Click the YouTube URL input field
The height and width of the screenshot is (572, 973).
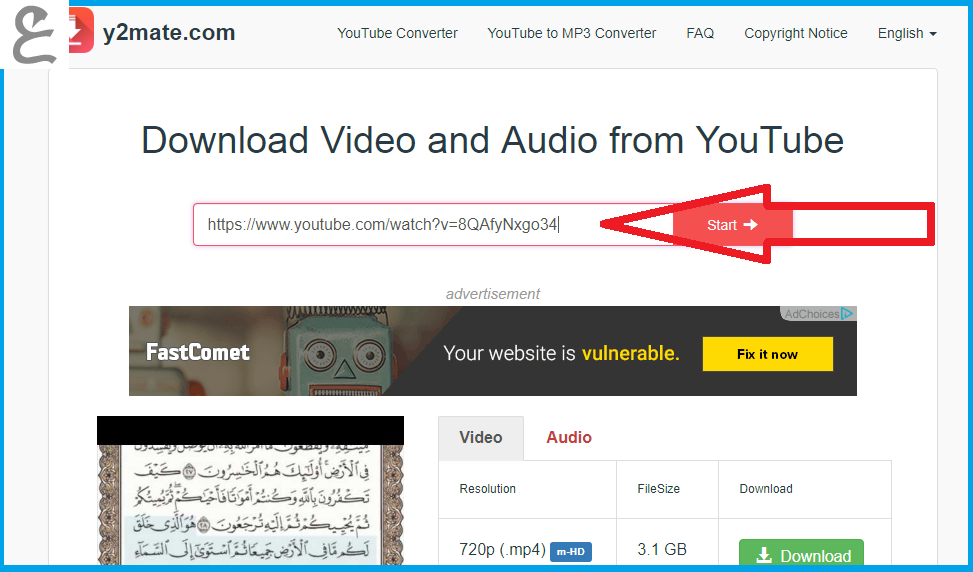tap(433, 225)
